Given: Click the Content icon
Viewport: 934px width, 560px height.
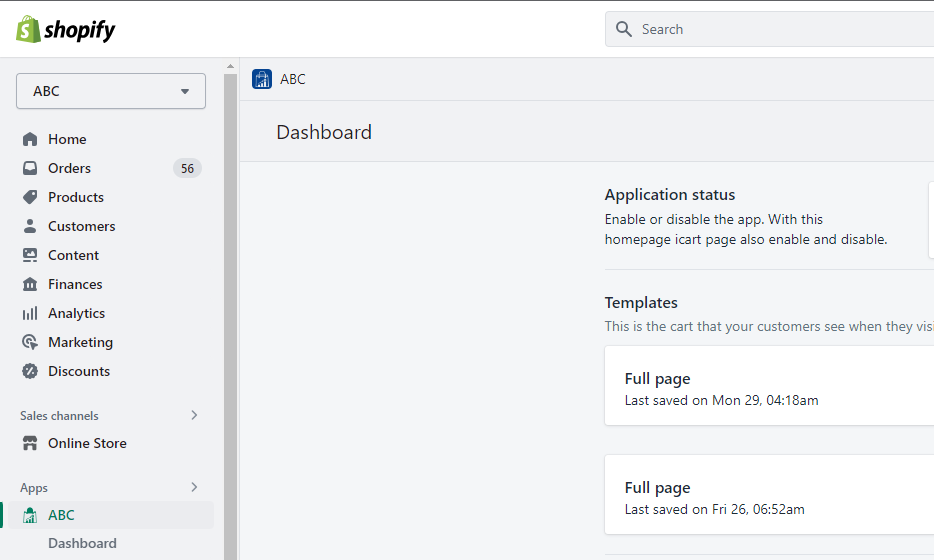Looking at the screenshot, I should [30, 255].
